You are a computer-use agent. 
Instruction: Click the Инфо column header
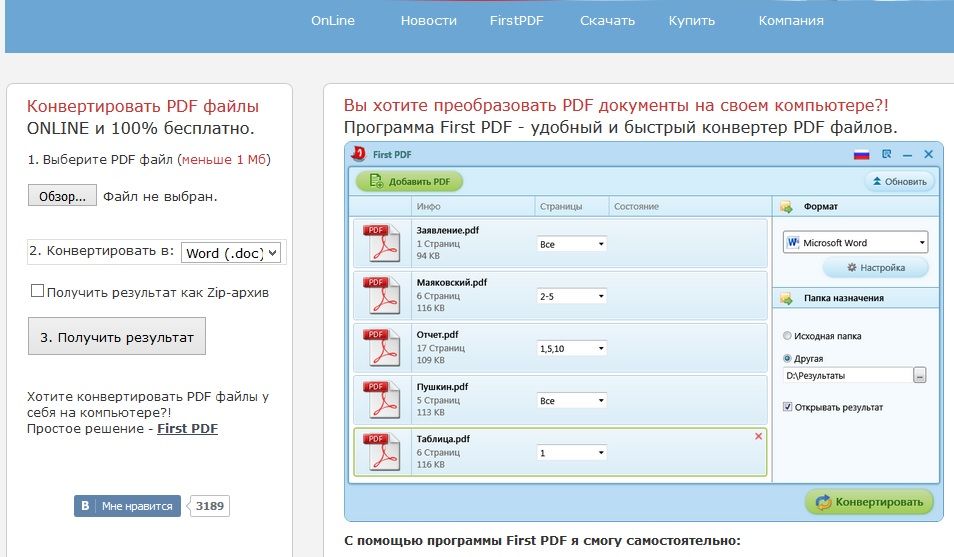pos(428,206)
